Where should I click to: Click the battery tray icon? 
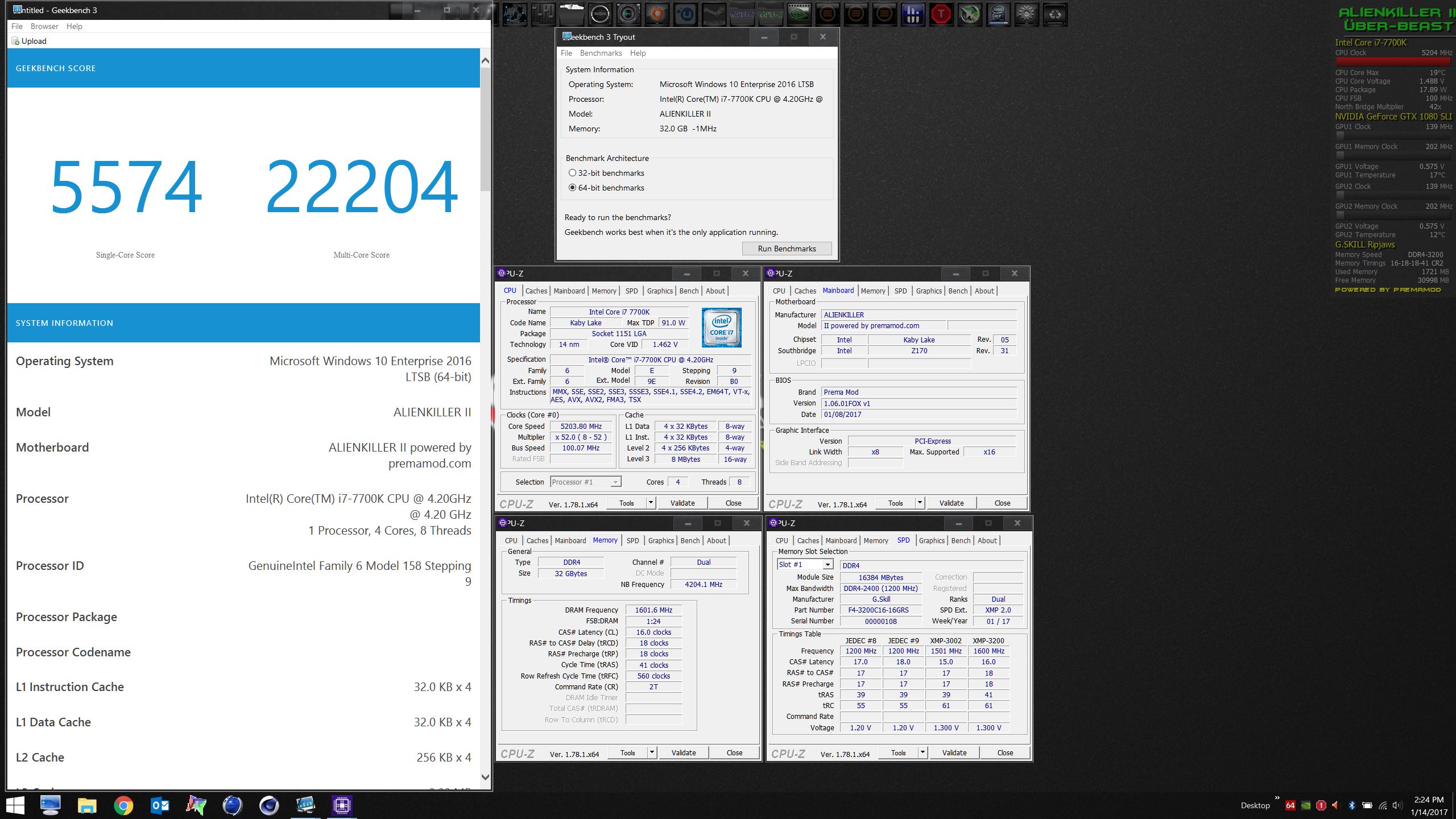click(1367, 805)
